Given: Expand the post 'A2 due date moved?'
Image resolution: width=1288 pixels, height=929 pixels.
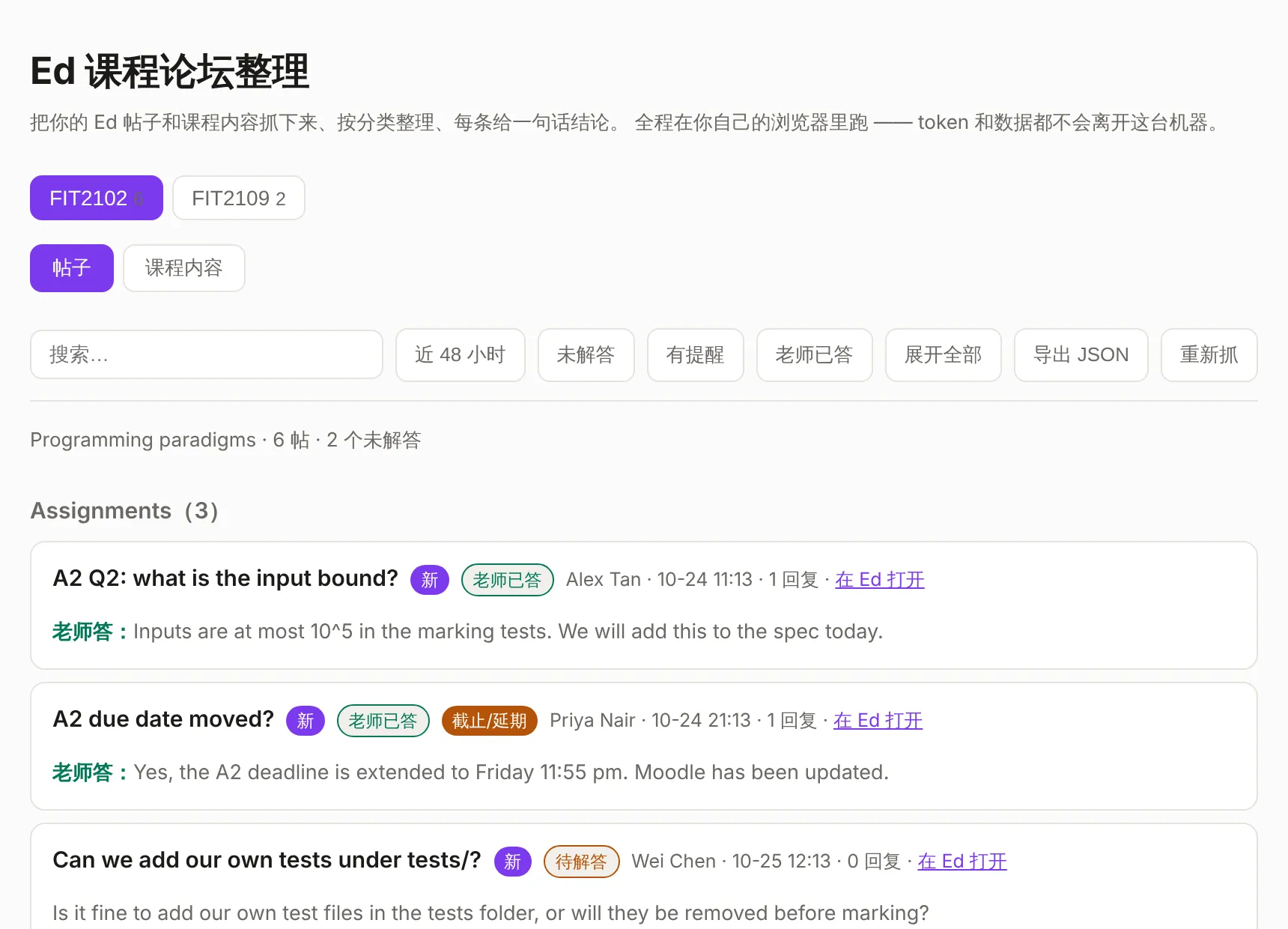Looking at the screenshot, I should (x=163, y=719).
